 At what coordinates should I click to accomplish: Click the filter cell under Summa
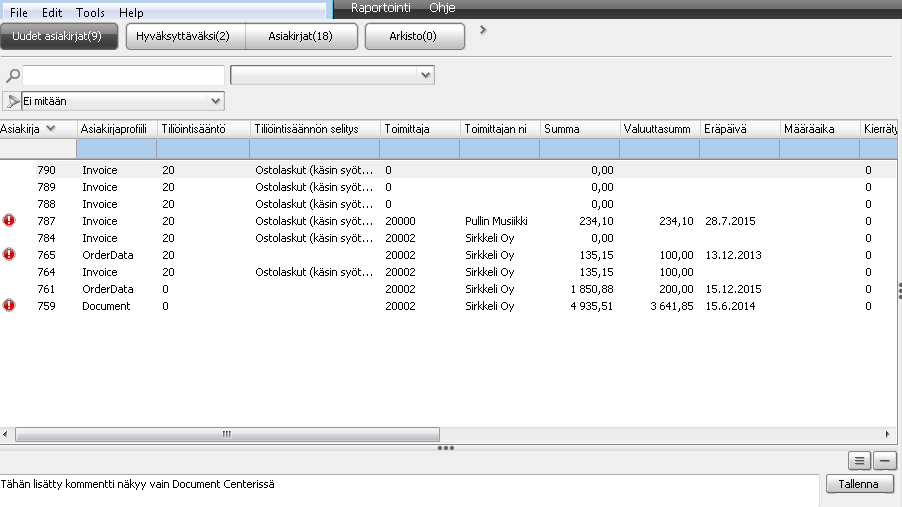pos(580,148)
